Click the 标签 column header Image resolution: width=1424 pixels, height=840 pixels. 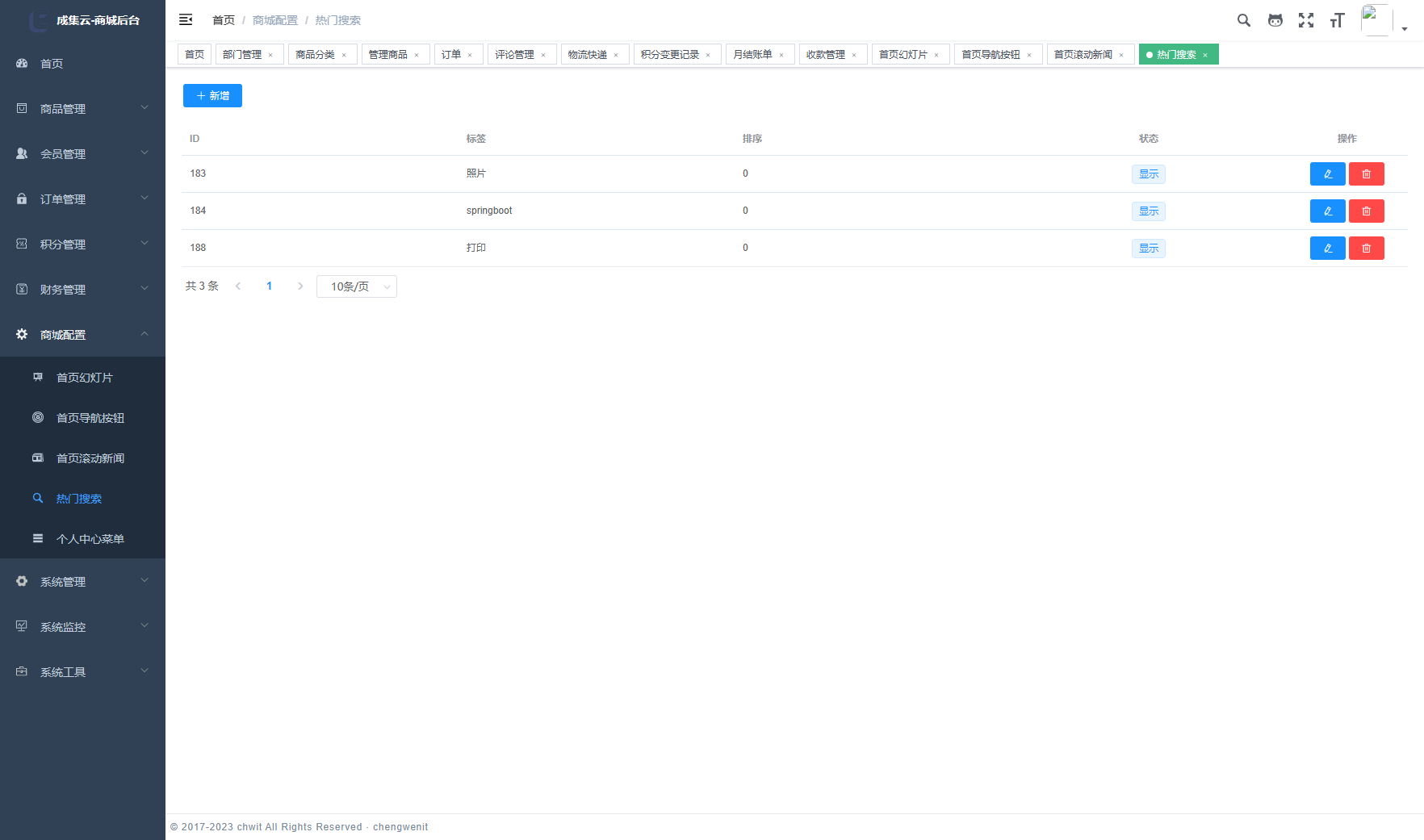click(476, 139)
